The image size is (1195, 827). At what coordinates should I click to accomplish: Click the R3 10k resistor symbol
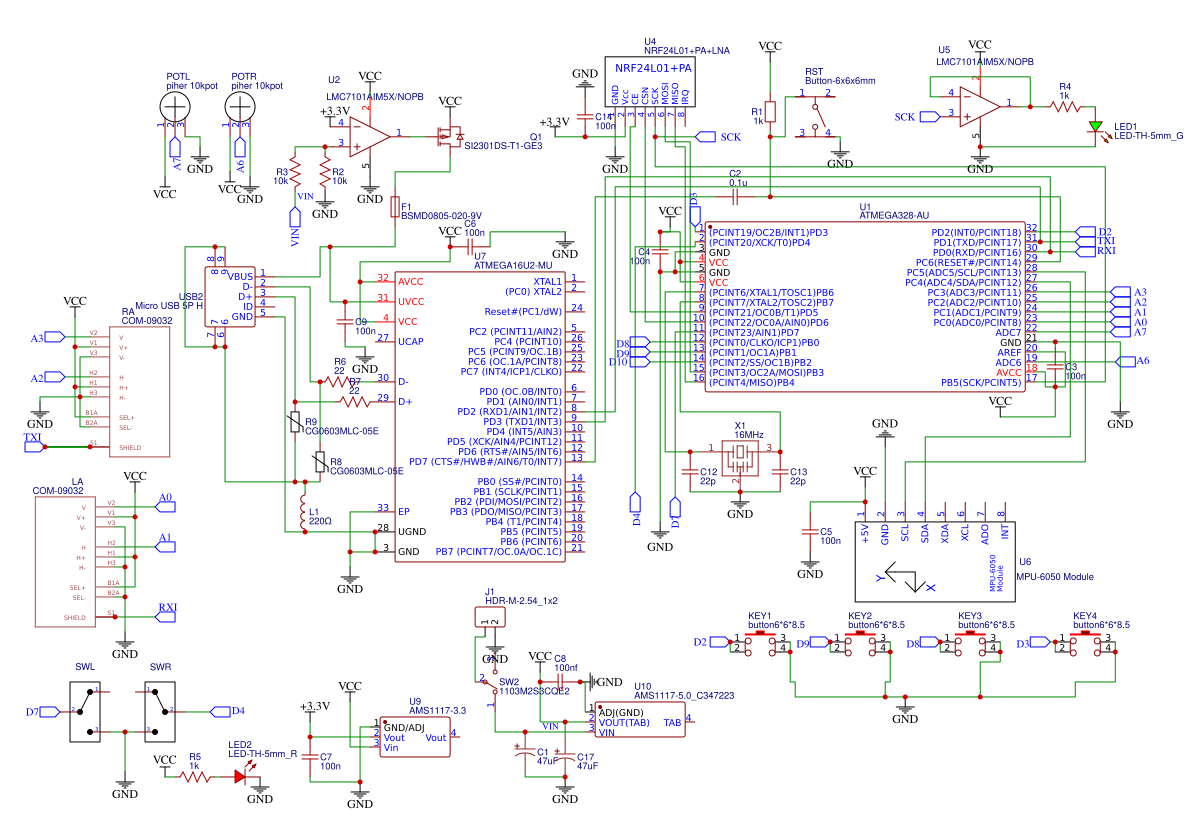point(295,175)
